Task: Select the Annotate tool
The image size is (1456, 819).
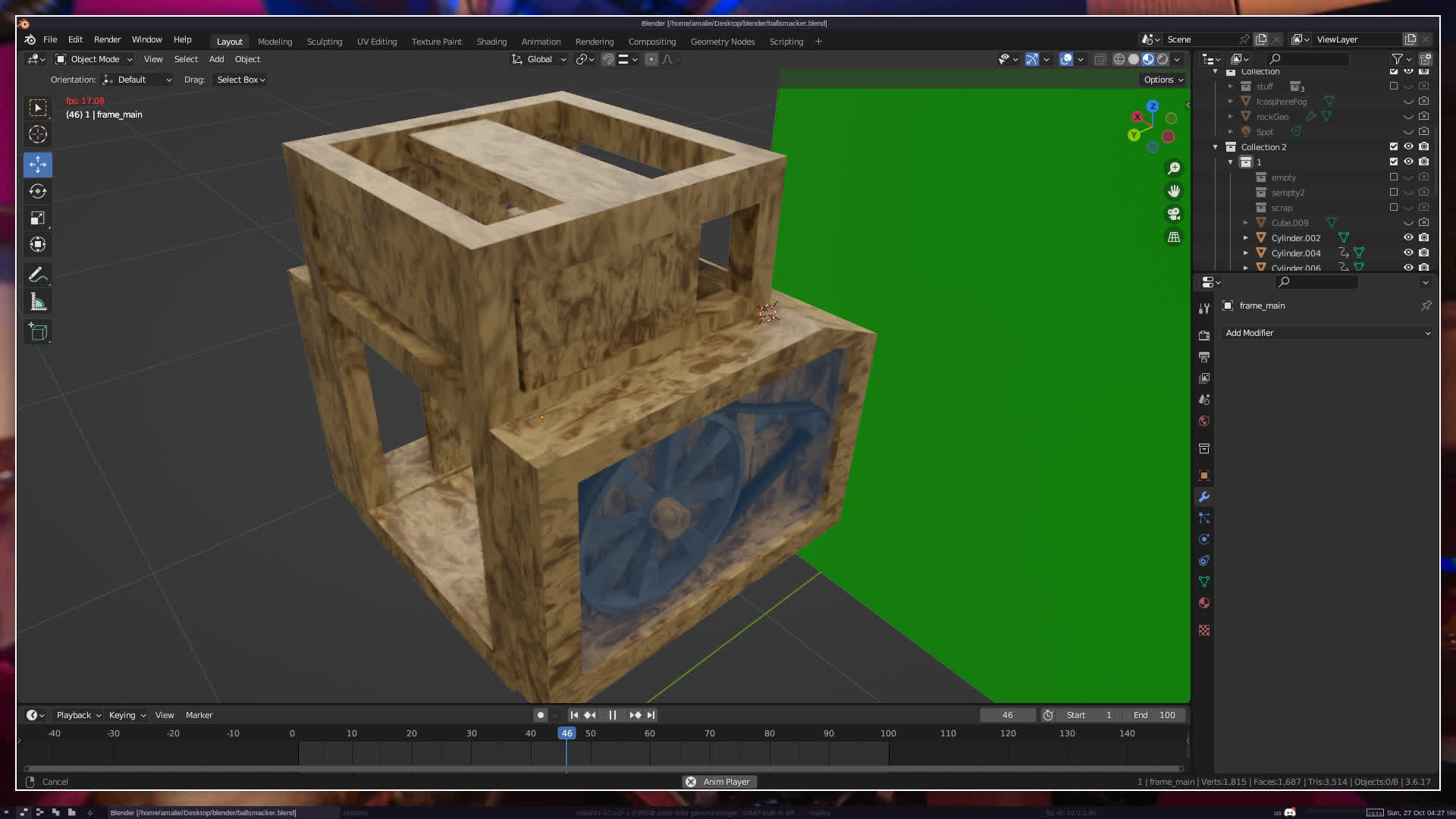Action: point(38,275)
